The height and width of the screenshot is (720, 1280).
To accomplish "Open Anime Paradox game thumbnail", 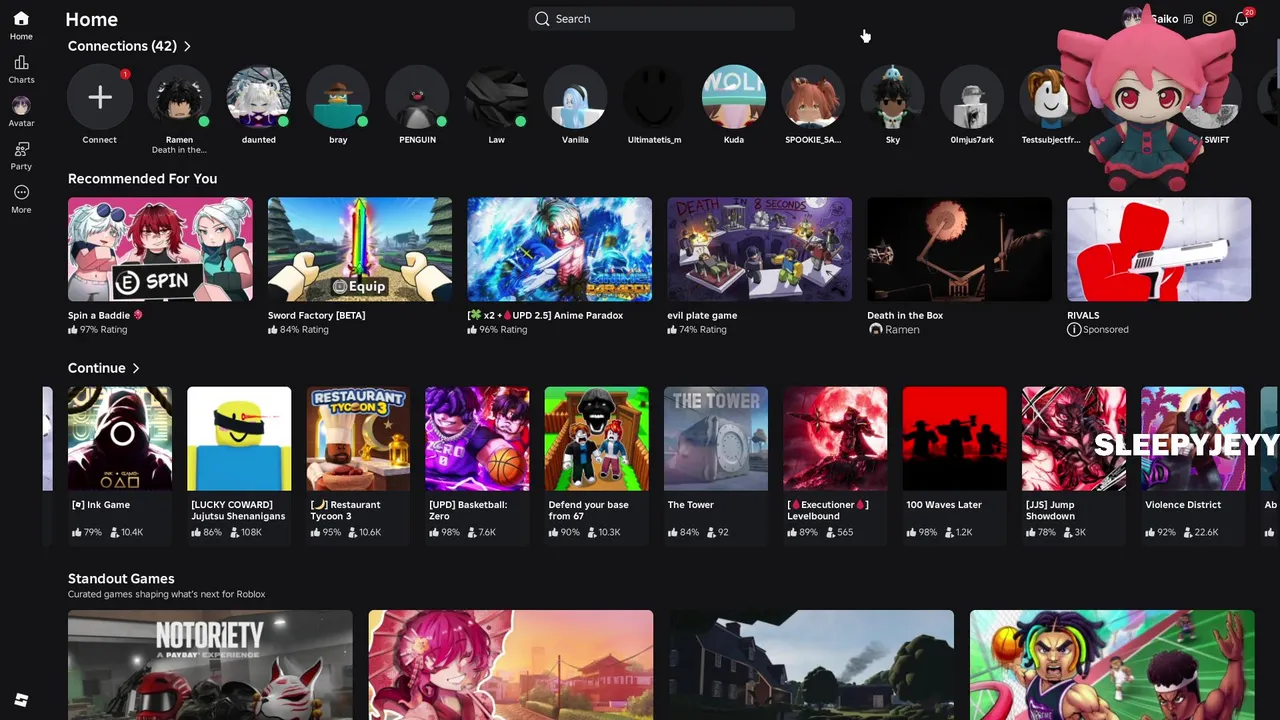I will coord(560,249).
